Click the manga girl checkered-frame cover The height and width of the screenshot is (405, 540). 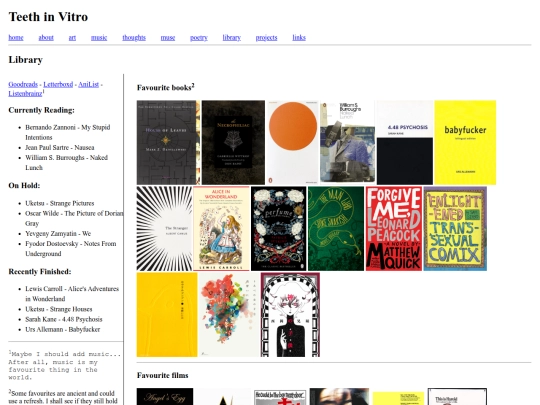290,314
